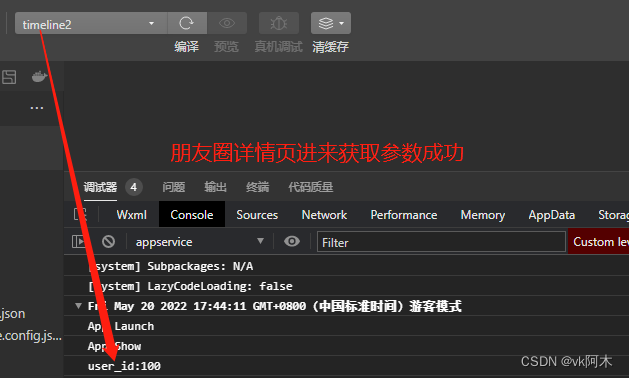Click the 预览 label
This screenshot has height=378, width=629.
(x=226, y=47)
